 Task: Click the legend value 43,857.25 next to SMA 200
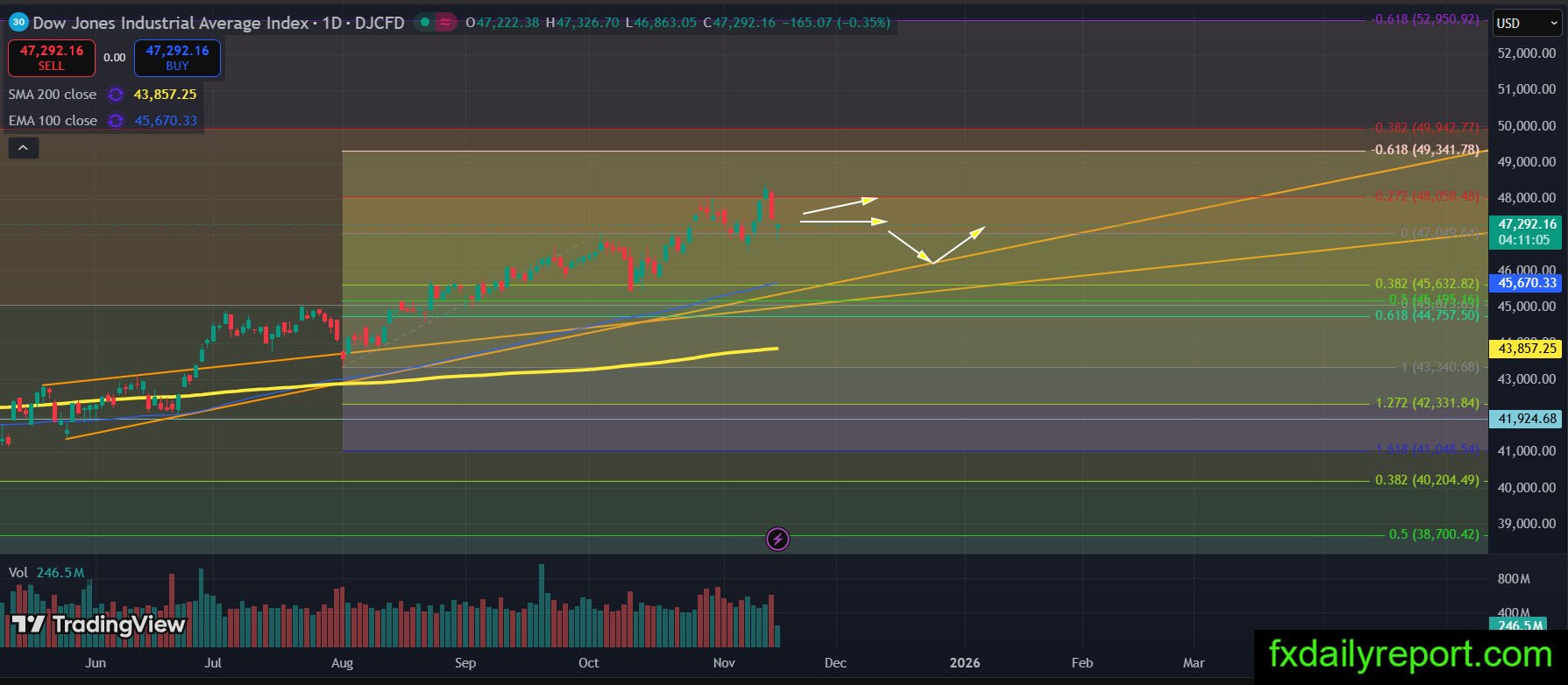[x=165, y=95]
